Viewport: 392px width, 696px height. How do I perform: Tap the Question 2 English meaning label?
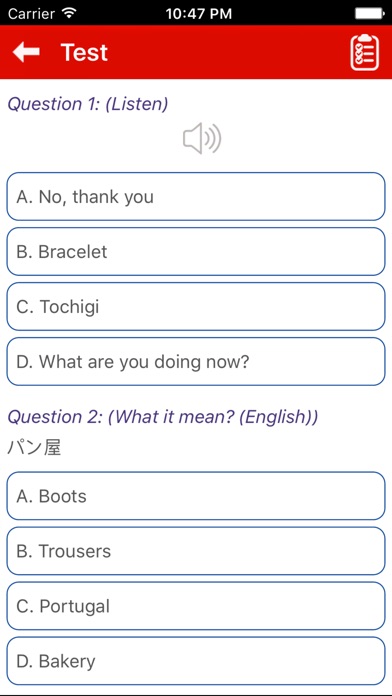point(163,417)
